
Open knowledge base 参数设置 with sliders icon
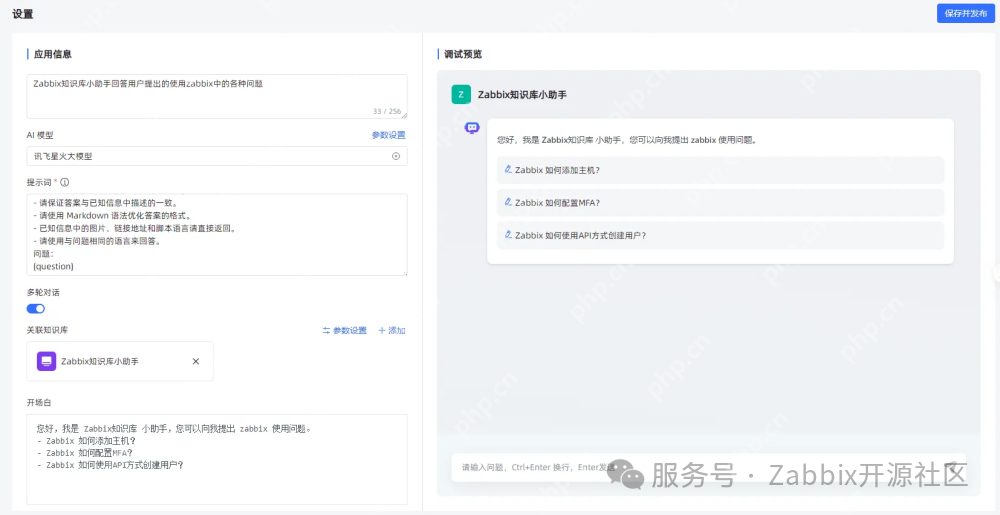pos(344,330)
